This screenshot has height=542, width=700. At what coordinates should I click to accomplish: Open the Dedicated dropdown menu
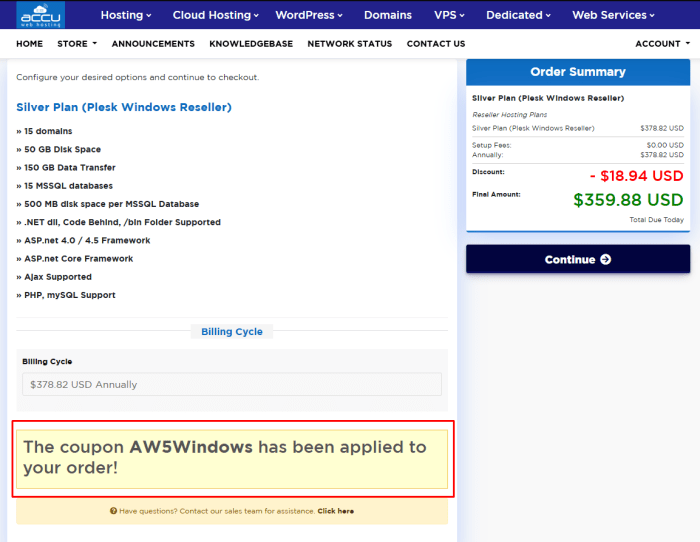tap(518, 15)
